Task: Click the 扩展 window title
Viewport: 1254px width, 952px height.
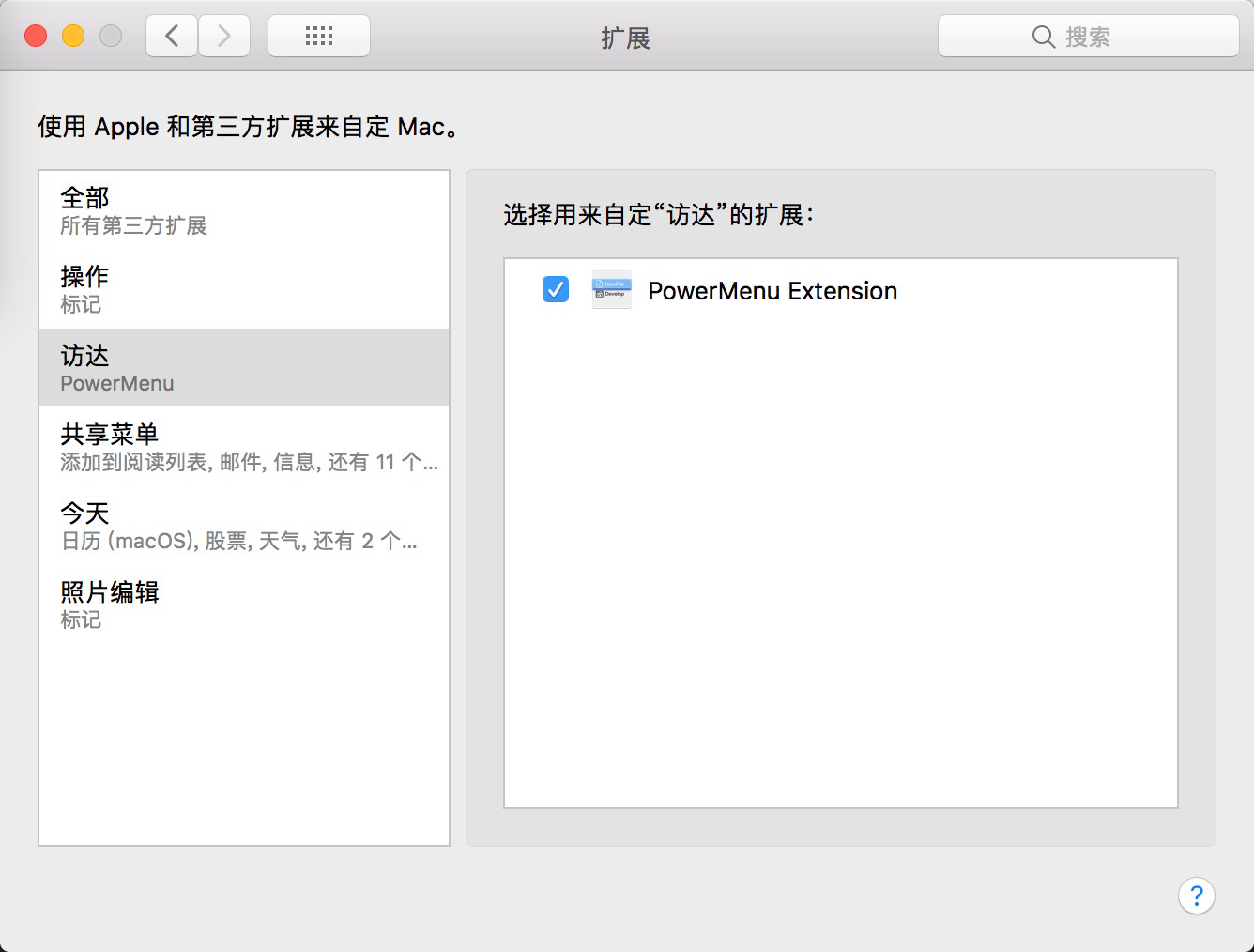Action: (626, 38)
